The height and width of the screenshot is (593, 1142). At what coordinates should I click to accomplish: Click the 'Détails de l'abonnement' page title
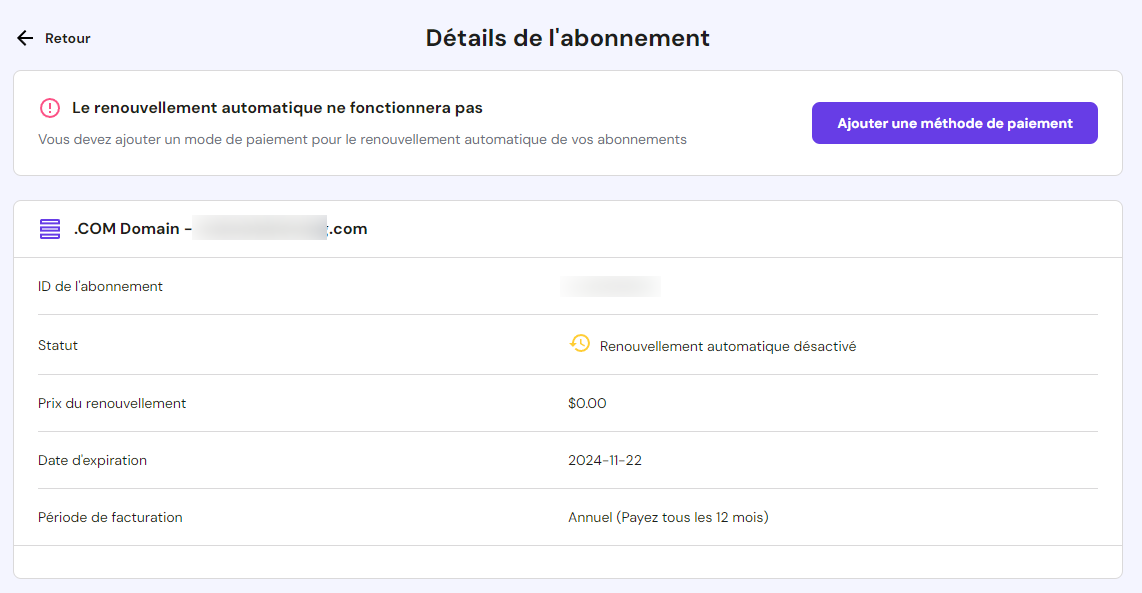tap(568, 37)
